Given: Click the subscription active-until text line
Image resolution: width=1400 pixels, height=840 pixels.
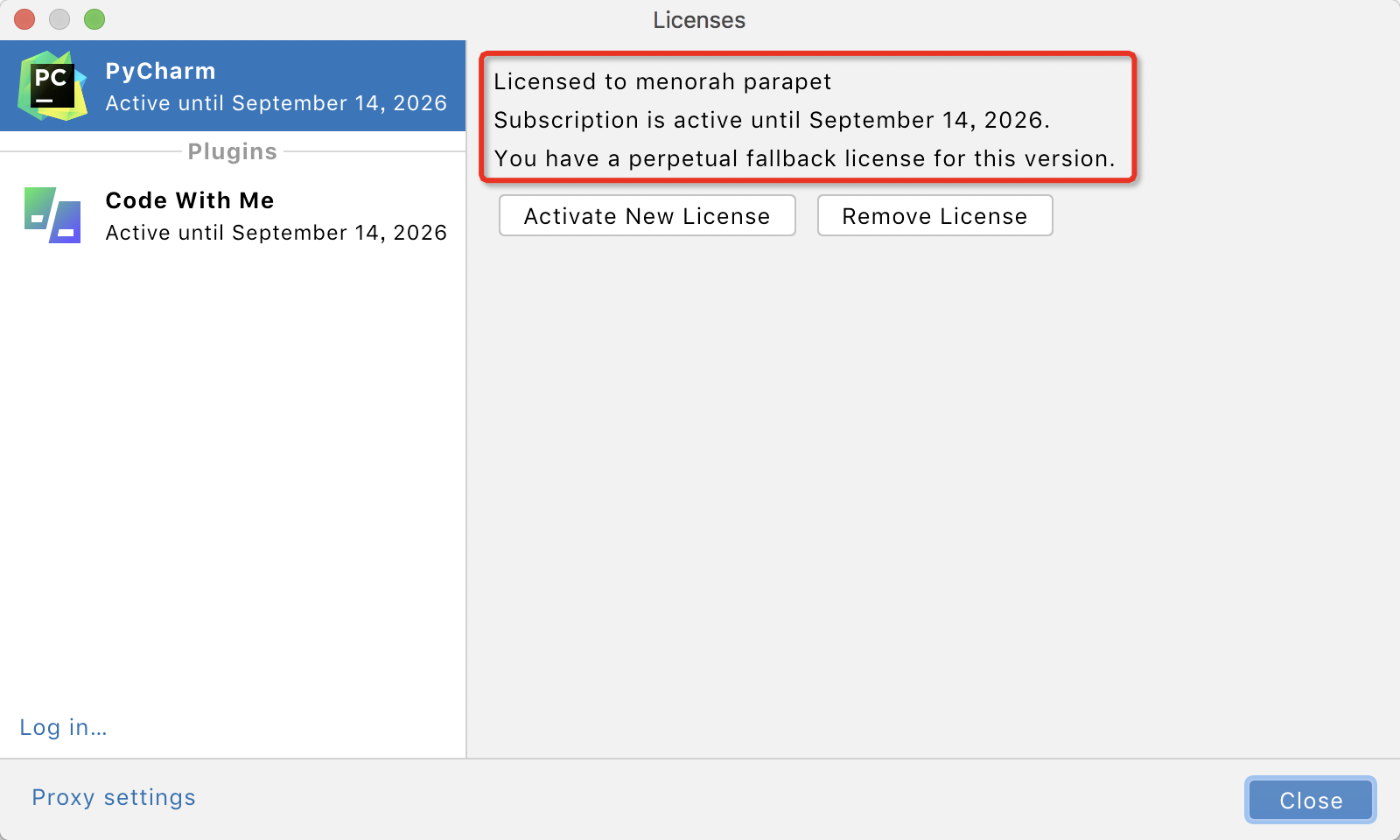Looking at the screenshot, I should click(x=771, y=120).
